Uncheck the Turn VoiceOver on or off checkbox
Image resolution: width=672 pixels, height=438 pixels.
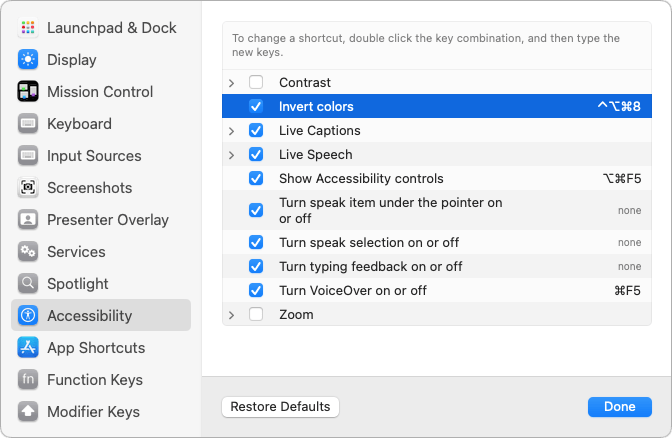[256, 290]
